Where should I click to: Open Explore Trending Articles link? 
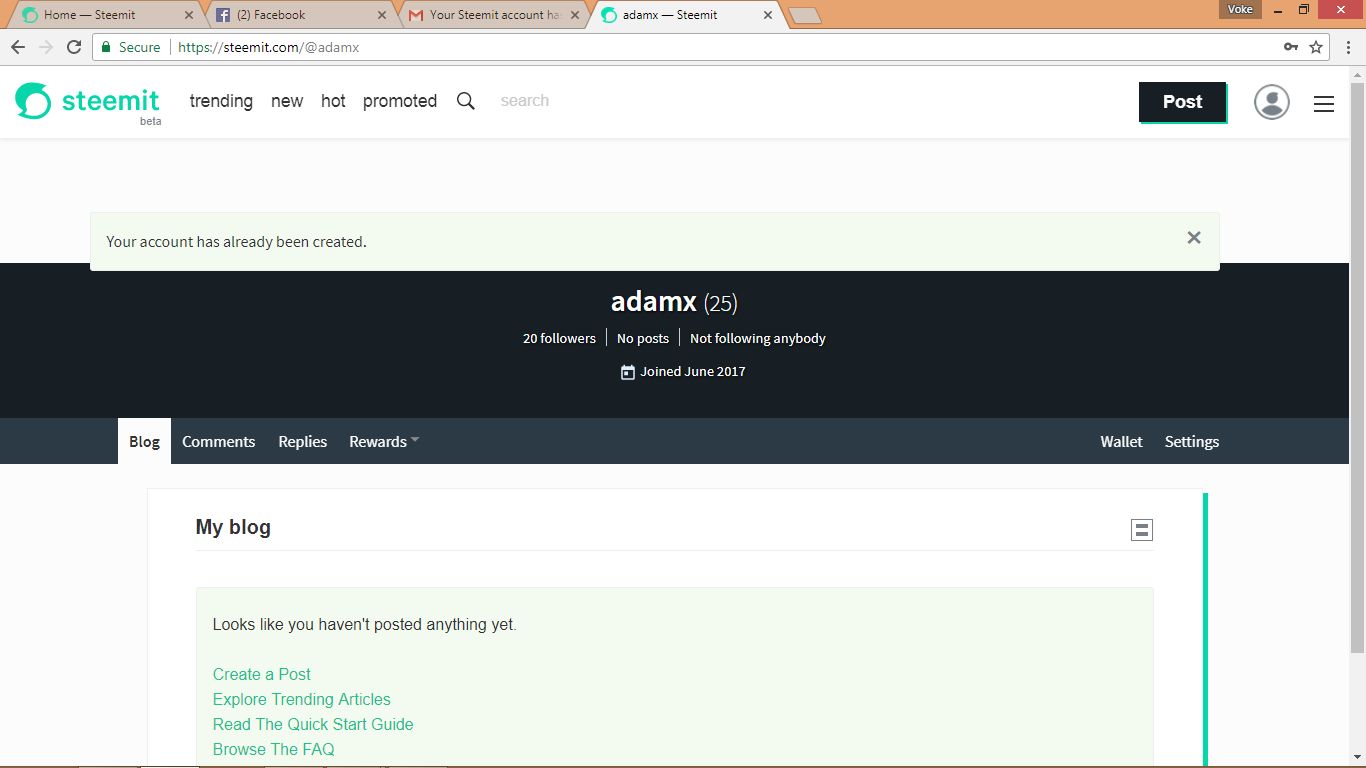[x=302, y=699]
